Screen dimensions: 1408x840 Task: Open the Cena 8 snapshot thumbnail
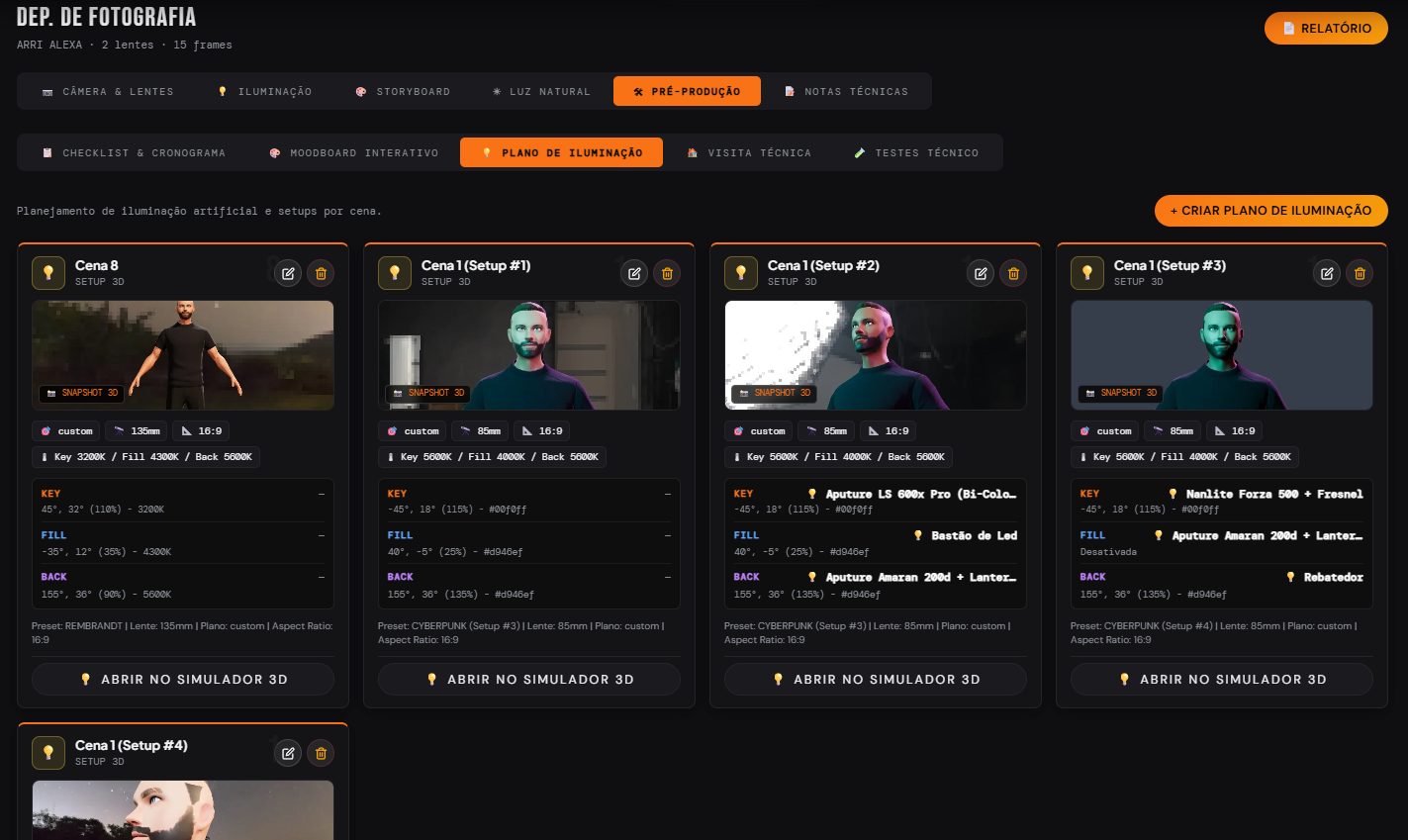click(x=183, y=355)
